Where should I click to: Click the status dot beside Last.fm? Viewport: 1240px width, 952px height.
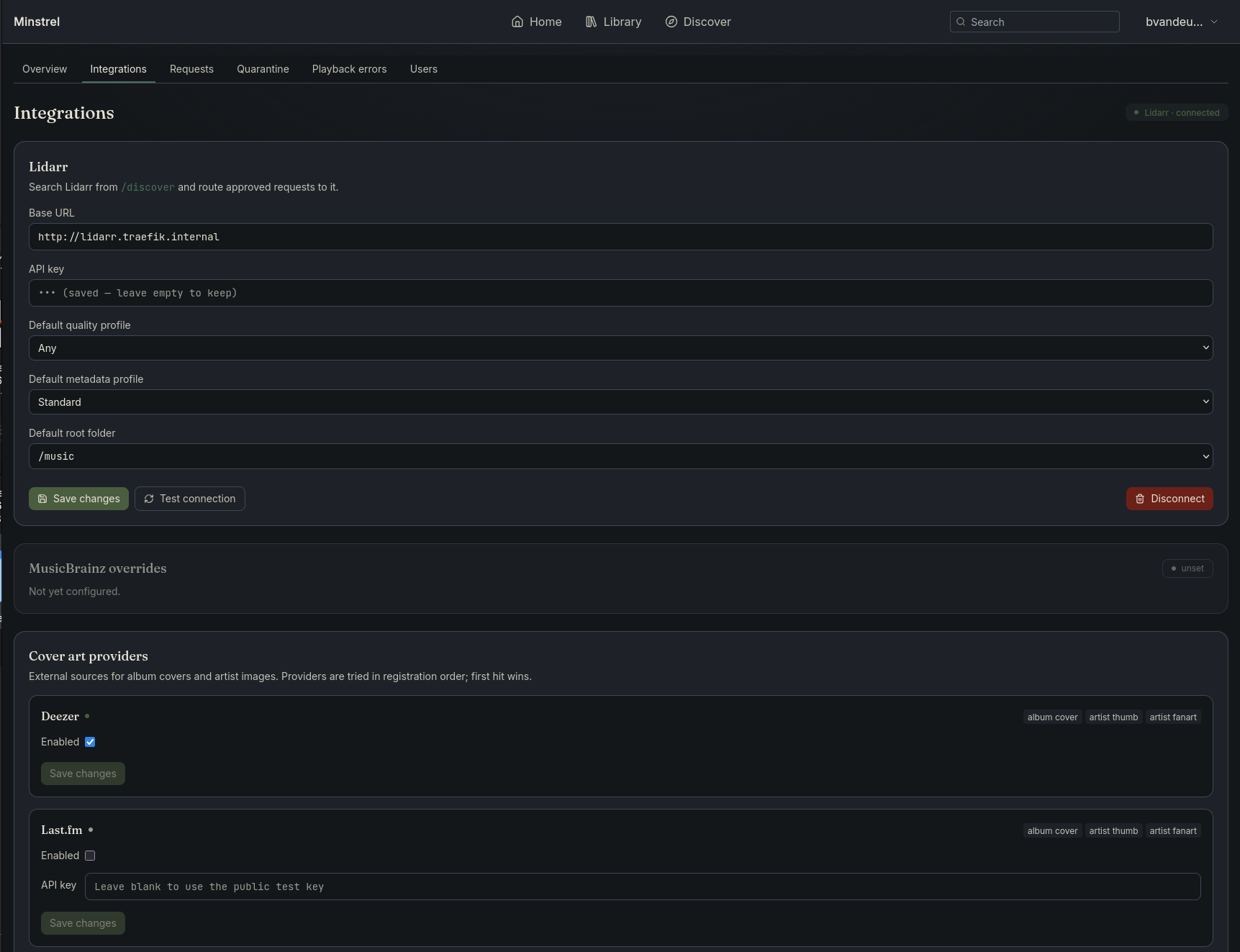pos(91,830)
